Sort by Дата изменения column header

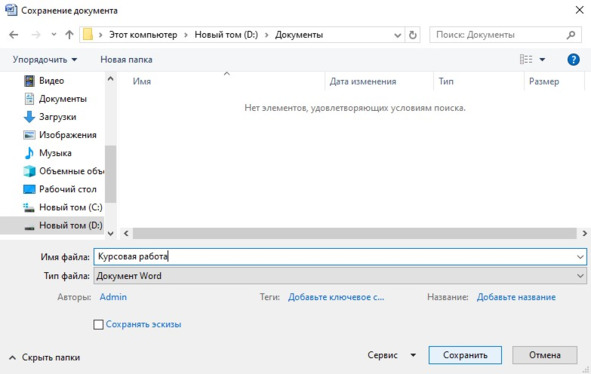(x=363, y=81)
